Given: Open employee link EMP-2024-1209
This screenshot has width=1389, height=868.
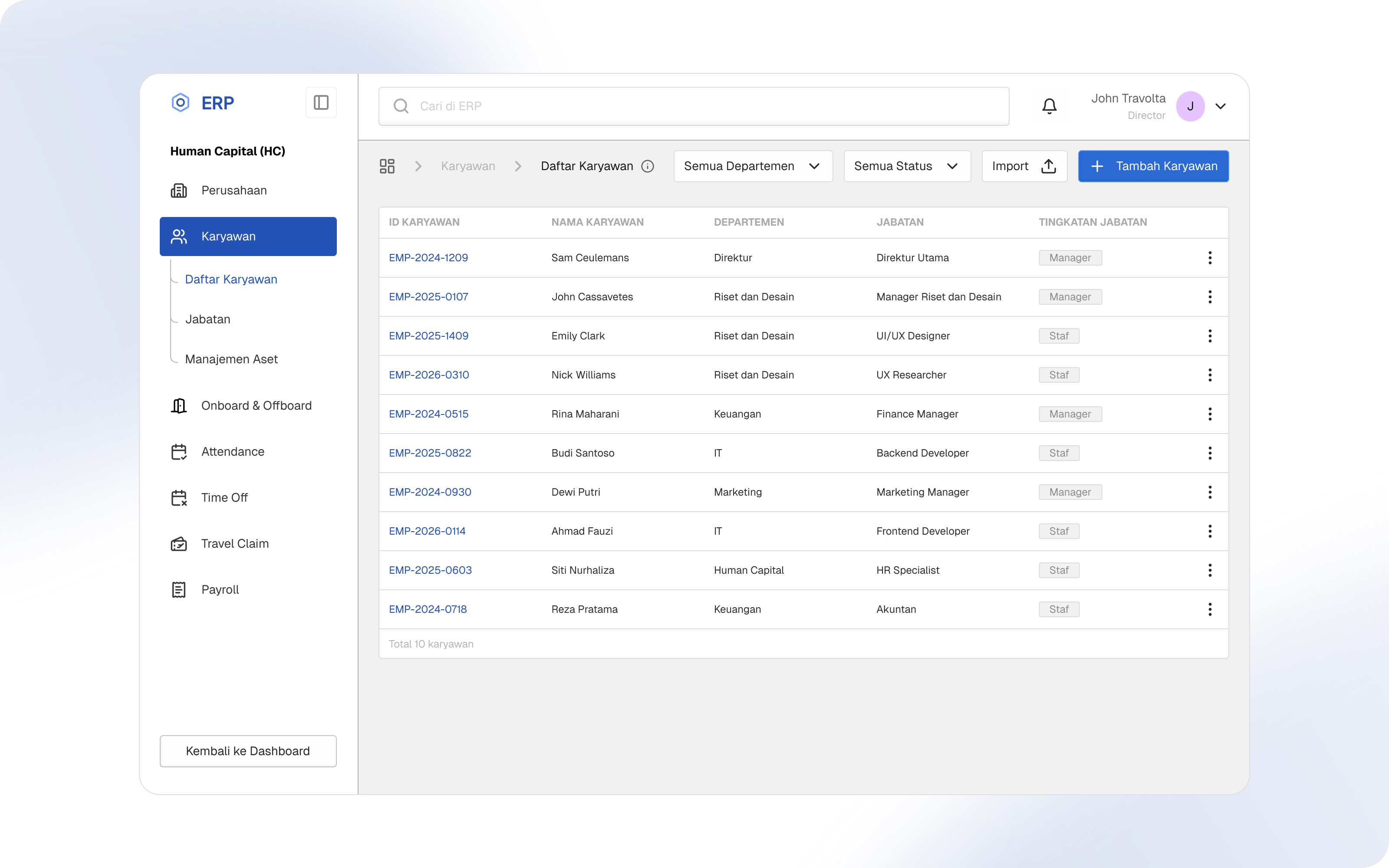Looking at the screenshot, I should point(428,258).
